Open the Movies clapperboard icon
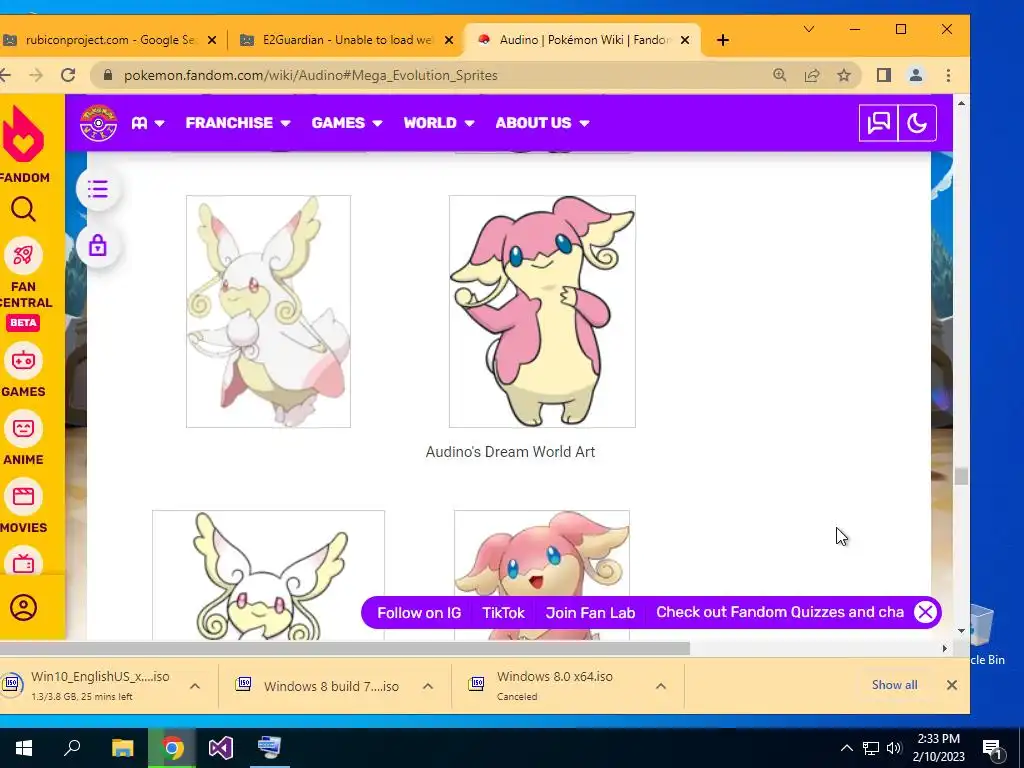 23,496
